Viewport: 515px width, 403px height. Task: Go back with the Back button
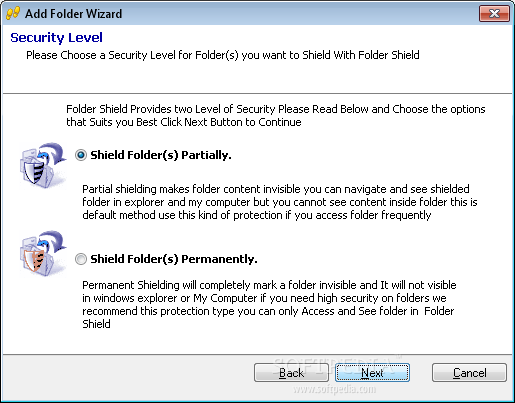click(x=291, y=373)
